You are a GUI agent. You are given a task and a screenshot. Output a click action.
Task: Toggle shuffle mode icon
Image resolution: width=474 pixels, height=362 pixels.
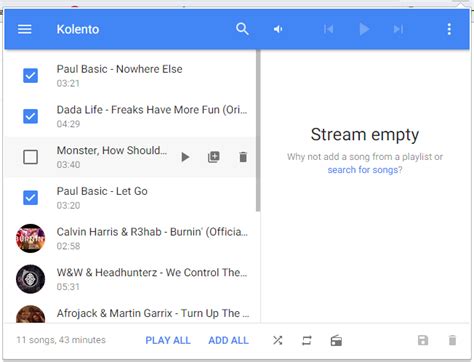click(x=278, y=340)
